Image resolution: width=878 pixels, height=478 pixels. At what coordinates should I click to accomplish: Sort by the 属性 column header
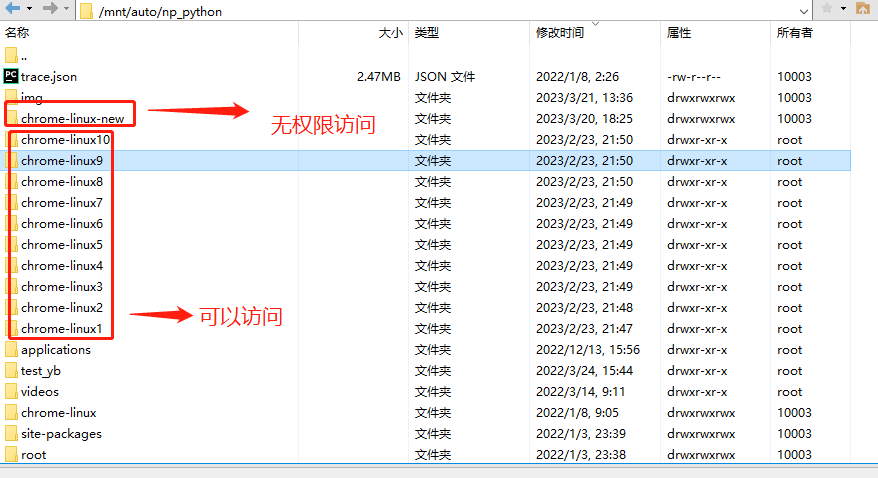(679, 33)
